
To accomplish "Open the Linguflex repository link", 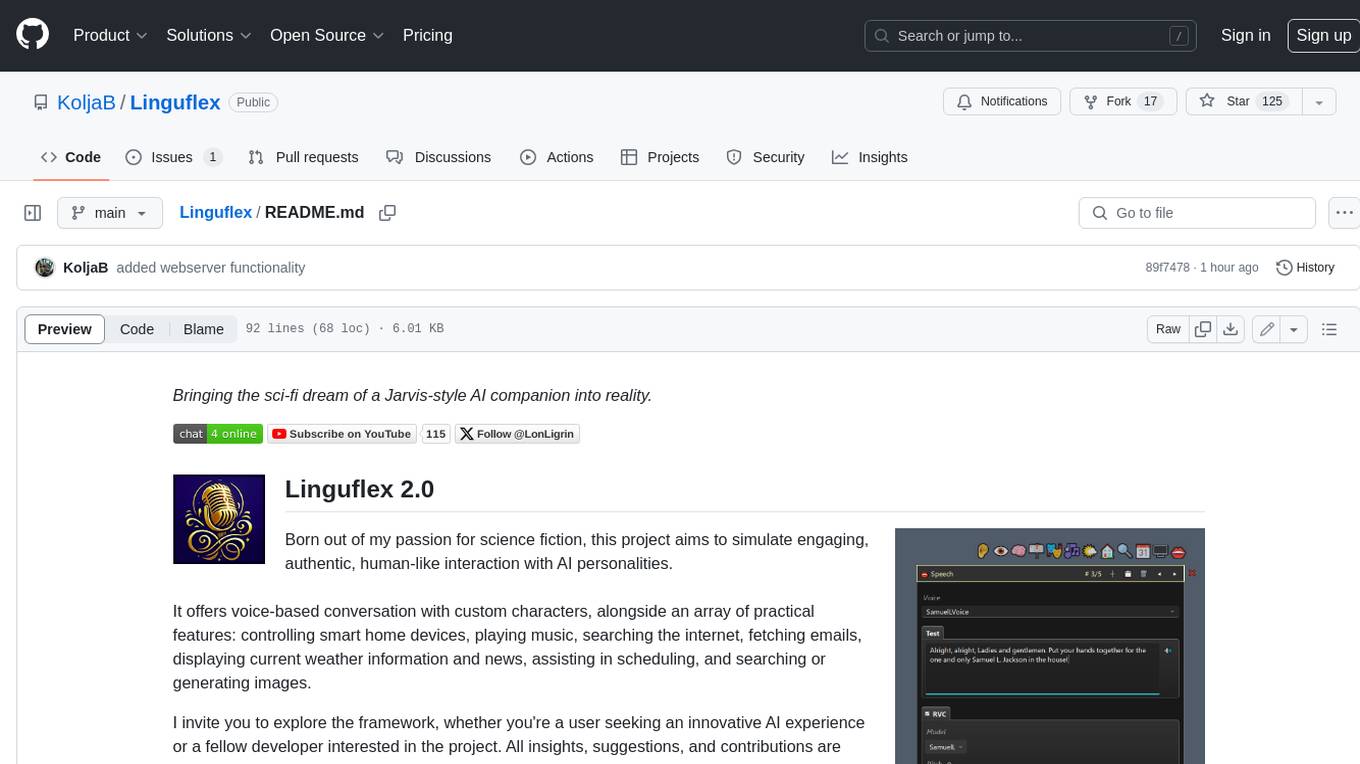I will coord(175,102).
